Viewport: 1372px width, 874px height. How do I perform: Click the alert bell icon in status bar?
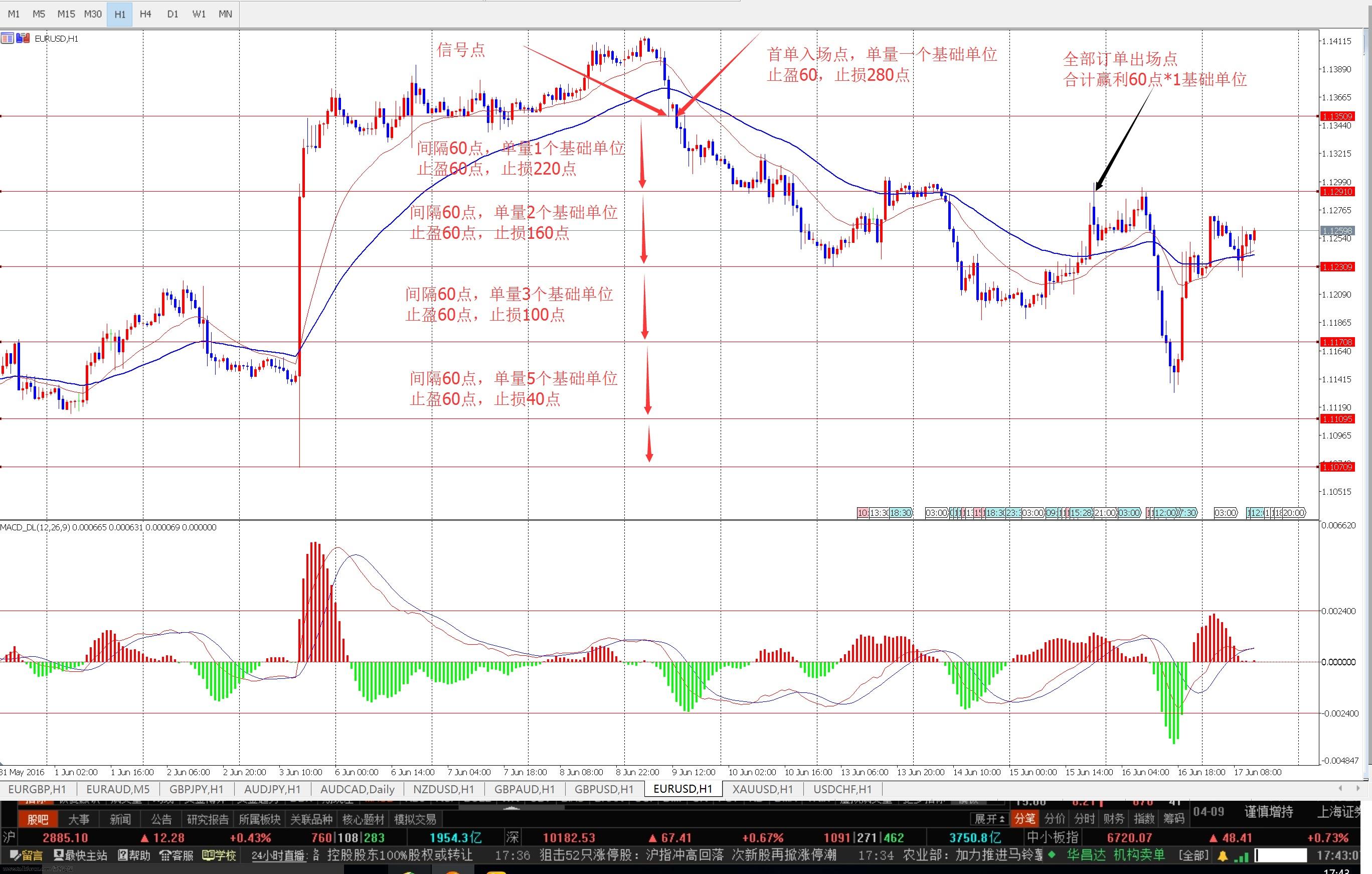point(1223,855)
